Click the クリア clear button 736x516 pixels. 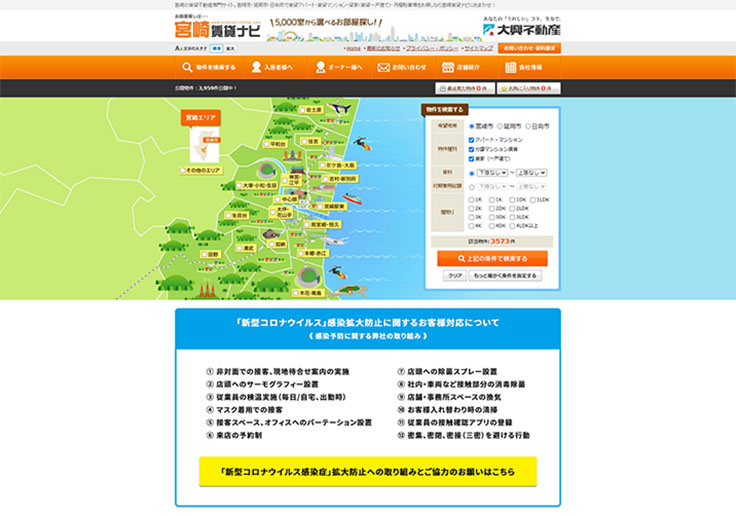coord(455,276)
